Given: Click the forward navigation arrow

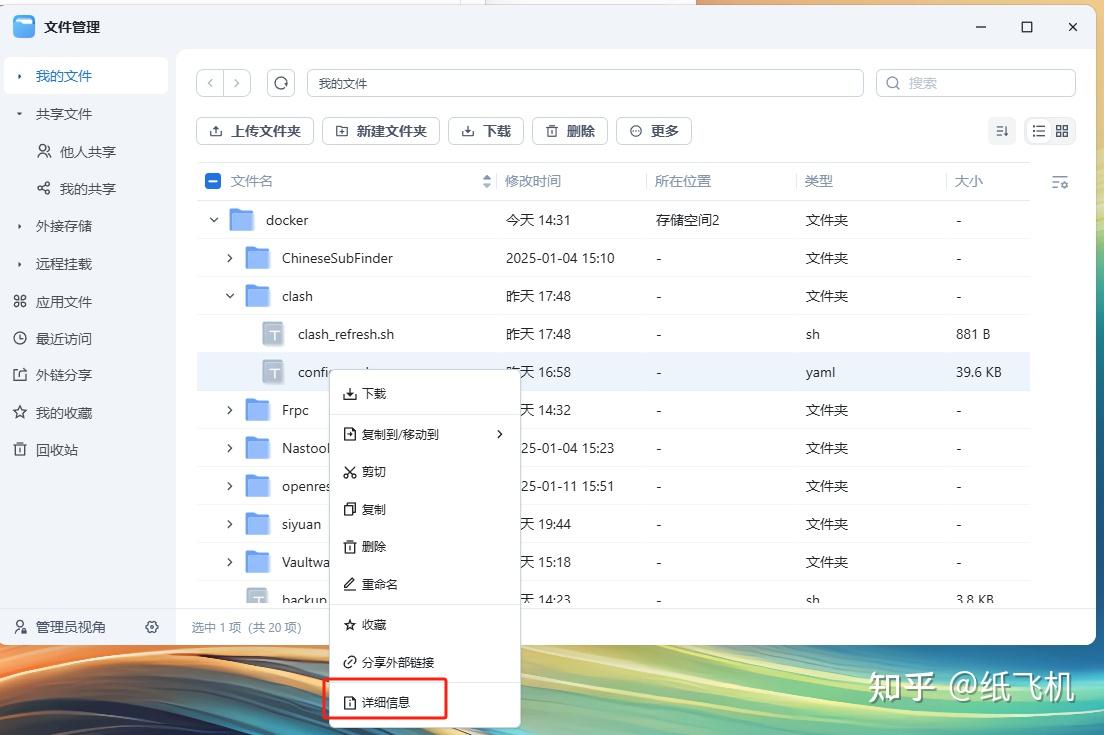Looking at the screenshot, I should pos(237,83).
